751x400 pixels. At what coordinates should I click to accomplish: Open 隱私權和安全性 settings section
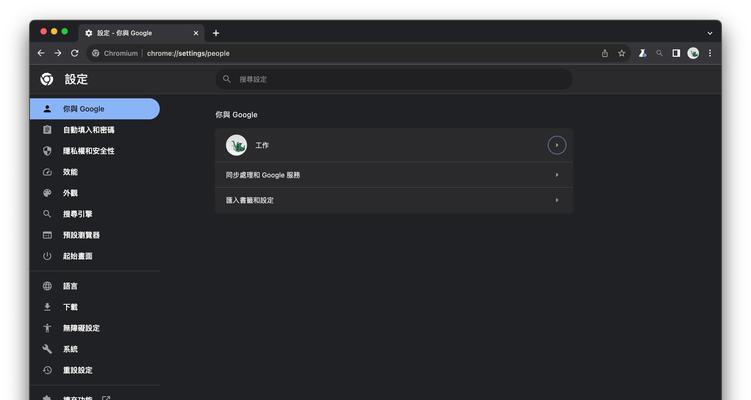click(x=95, y=151)
